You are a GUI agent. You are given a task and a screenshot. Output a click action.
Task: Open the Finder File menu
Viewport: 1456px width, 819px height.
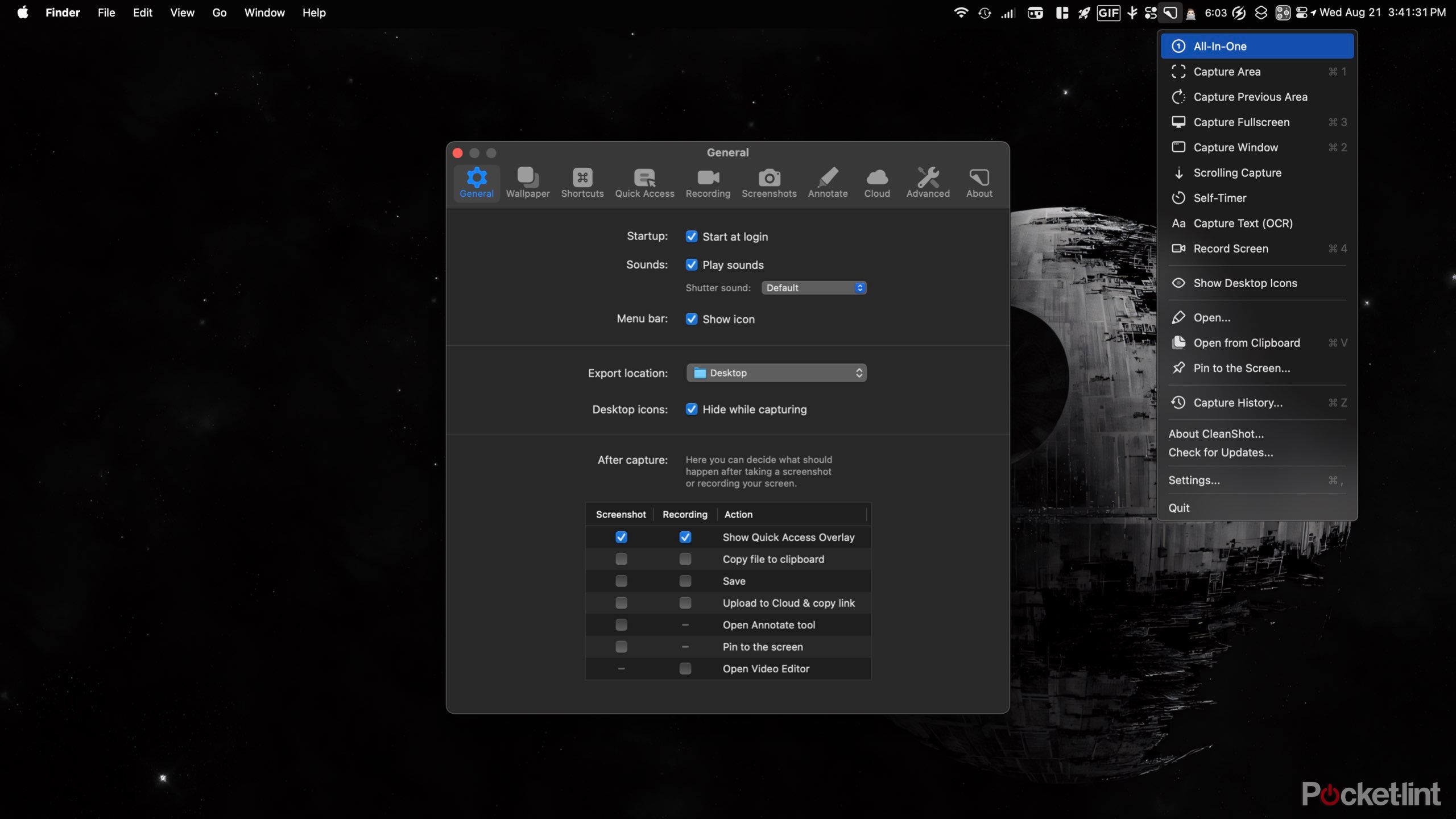(106, 13)
